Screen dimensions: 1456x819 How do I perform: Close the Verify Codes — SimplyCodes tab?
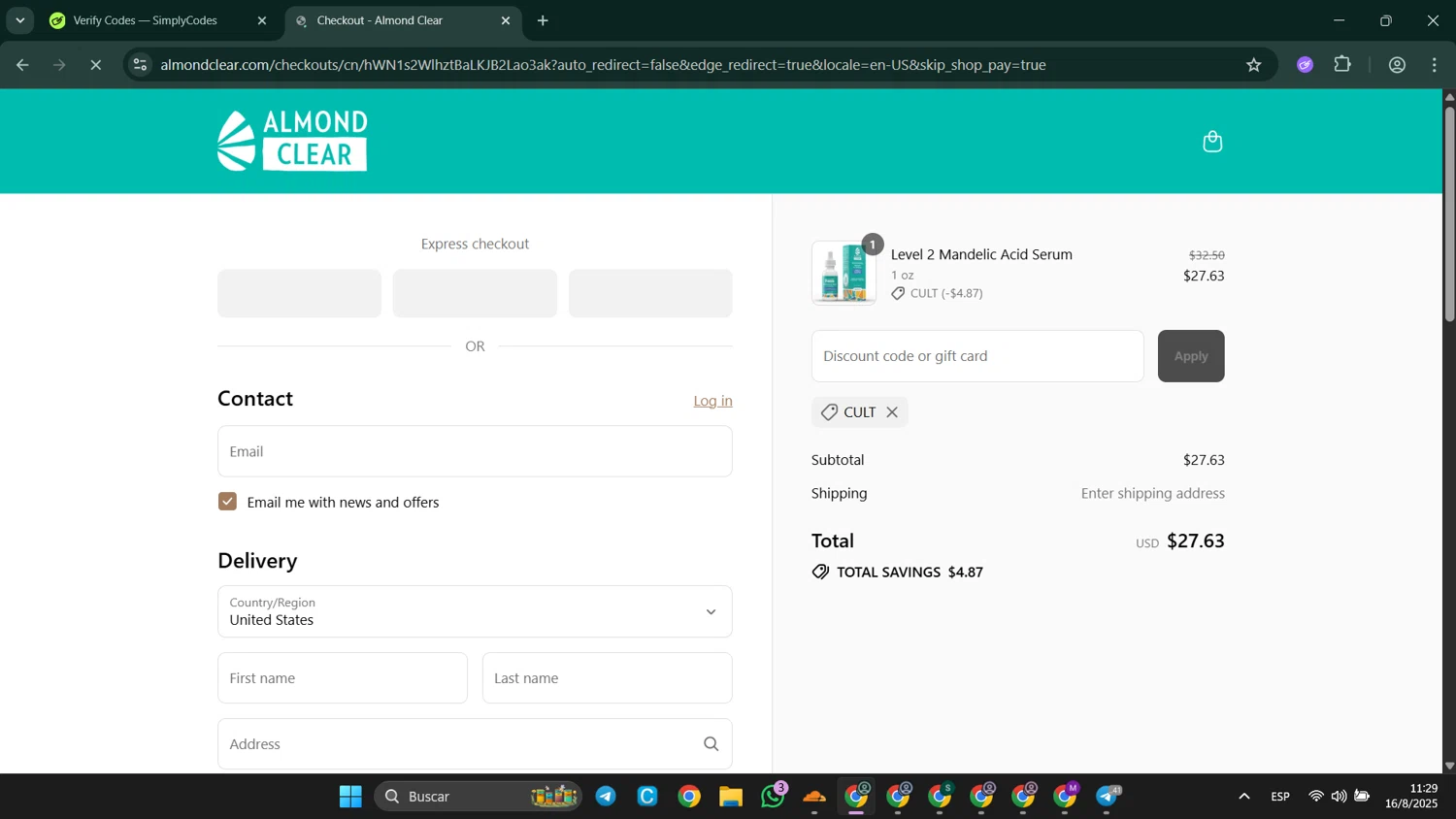tap(261, 20)
